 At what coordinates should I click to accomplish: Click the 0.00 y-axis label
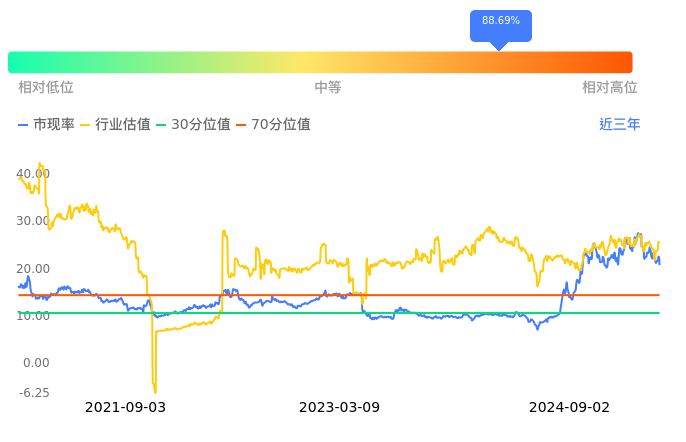(x=35, y=363)
